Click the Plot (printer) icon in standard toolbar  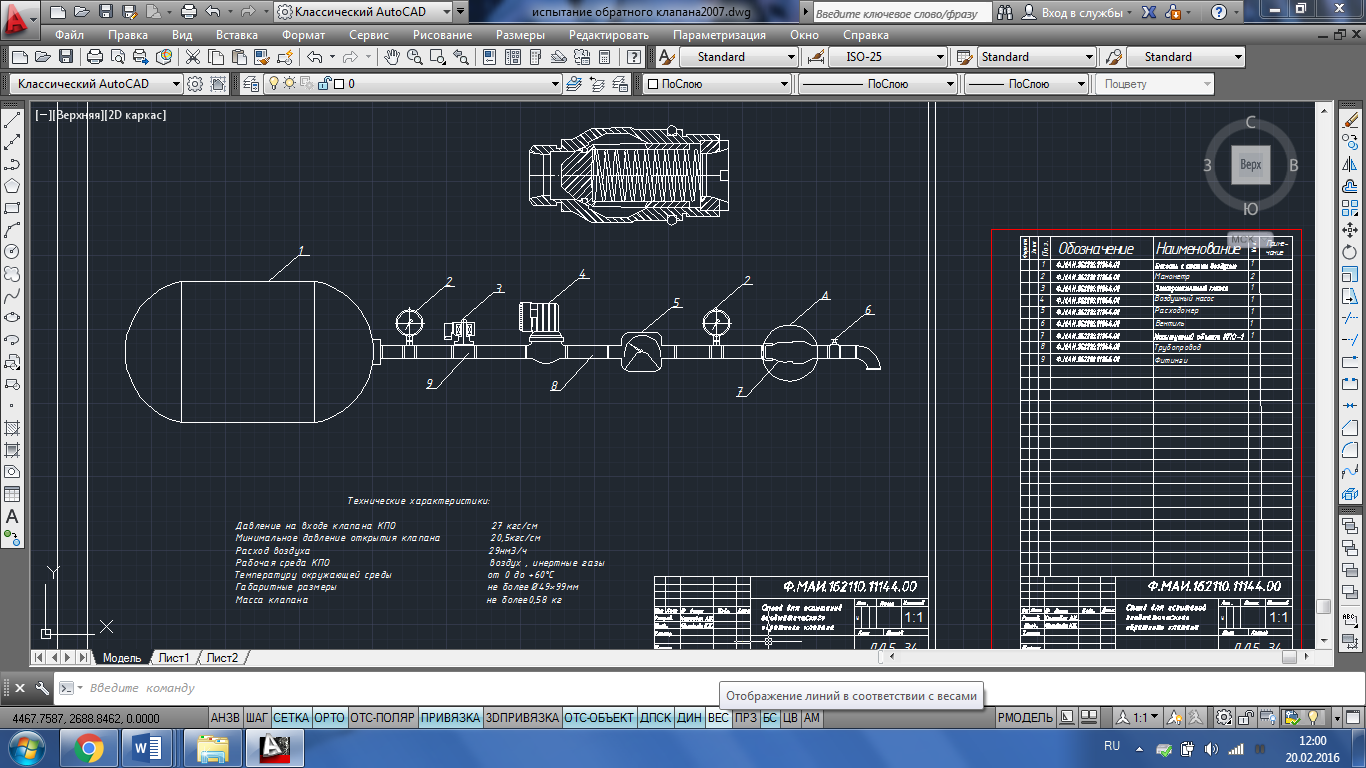coord(95,57)
